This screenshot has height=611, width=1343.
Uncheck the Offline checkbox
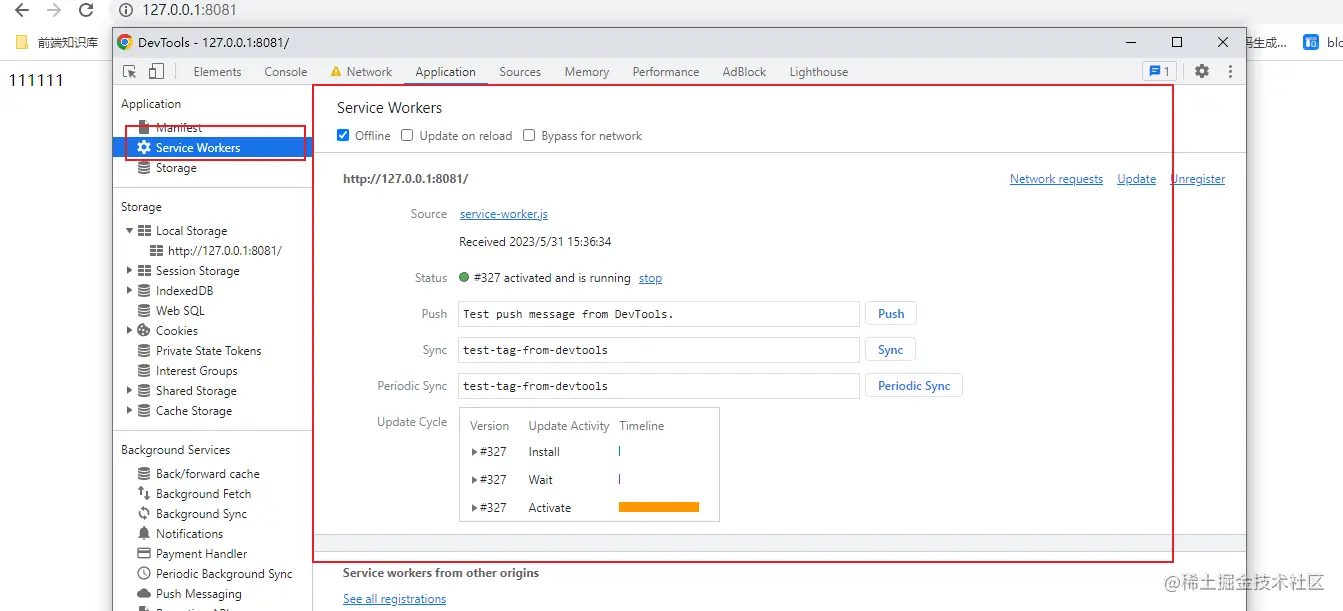[x=343, y=135]
